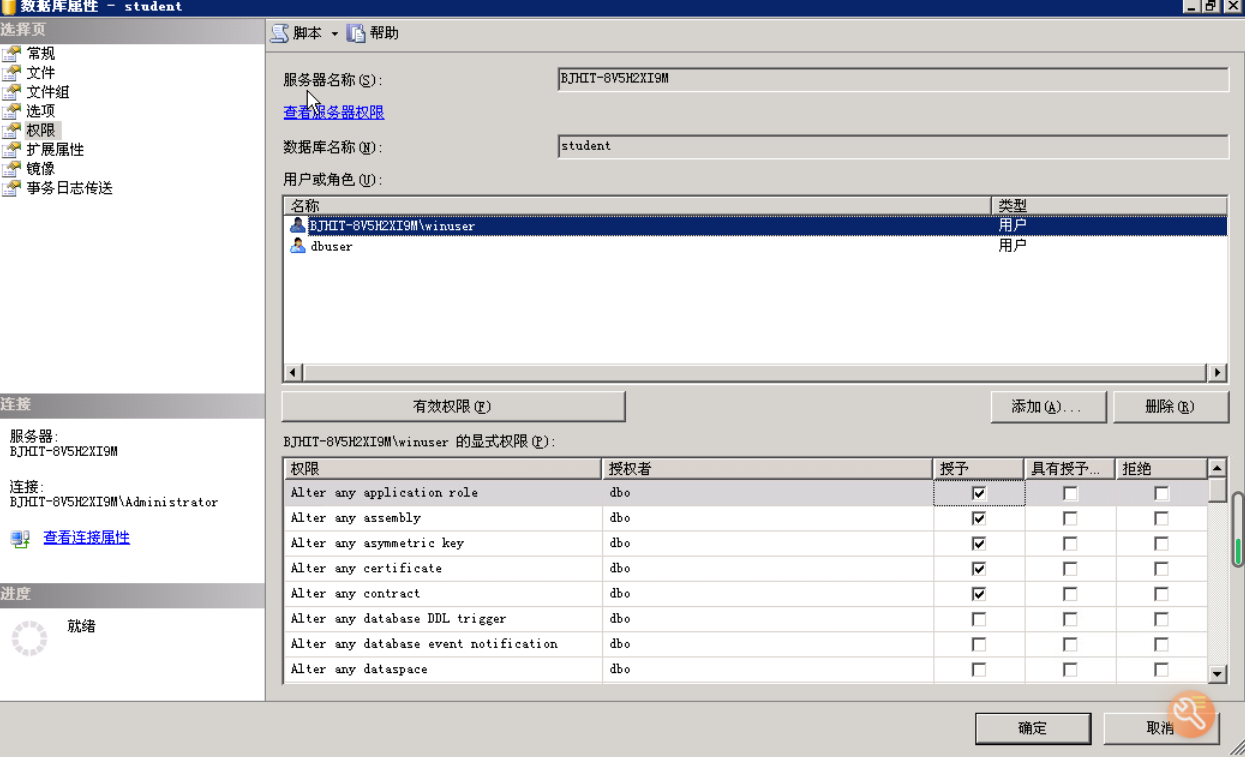The width and height of the screenshot is (1245, 757).
Task: Click the 权限 column header in the permissions grid
Action: (443, 468)
